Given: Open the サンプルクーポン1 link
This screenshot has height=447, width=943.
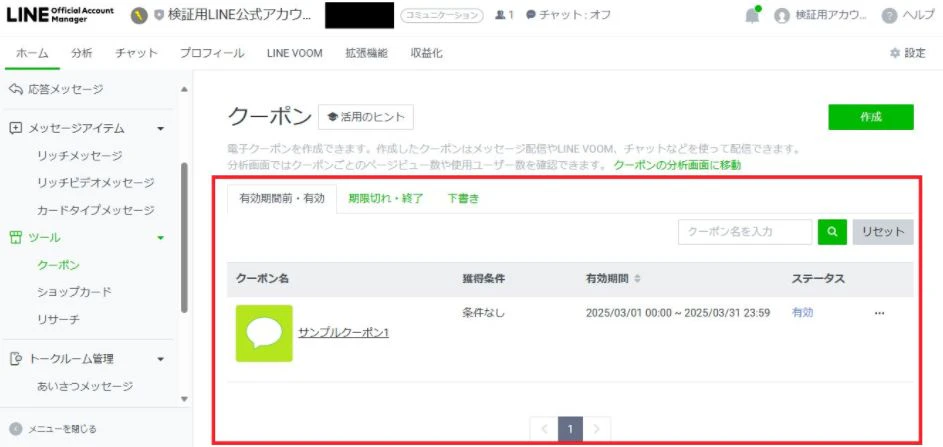Looking at the screenshot, I should (343, 333).
